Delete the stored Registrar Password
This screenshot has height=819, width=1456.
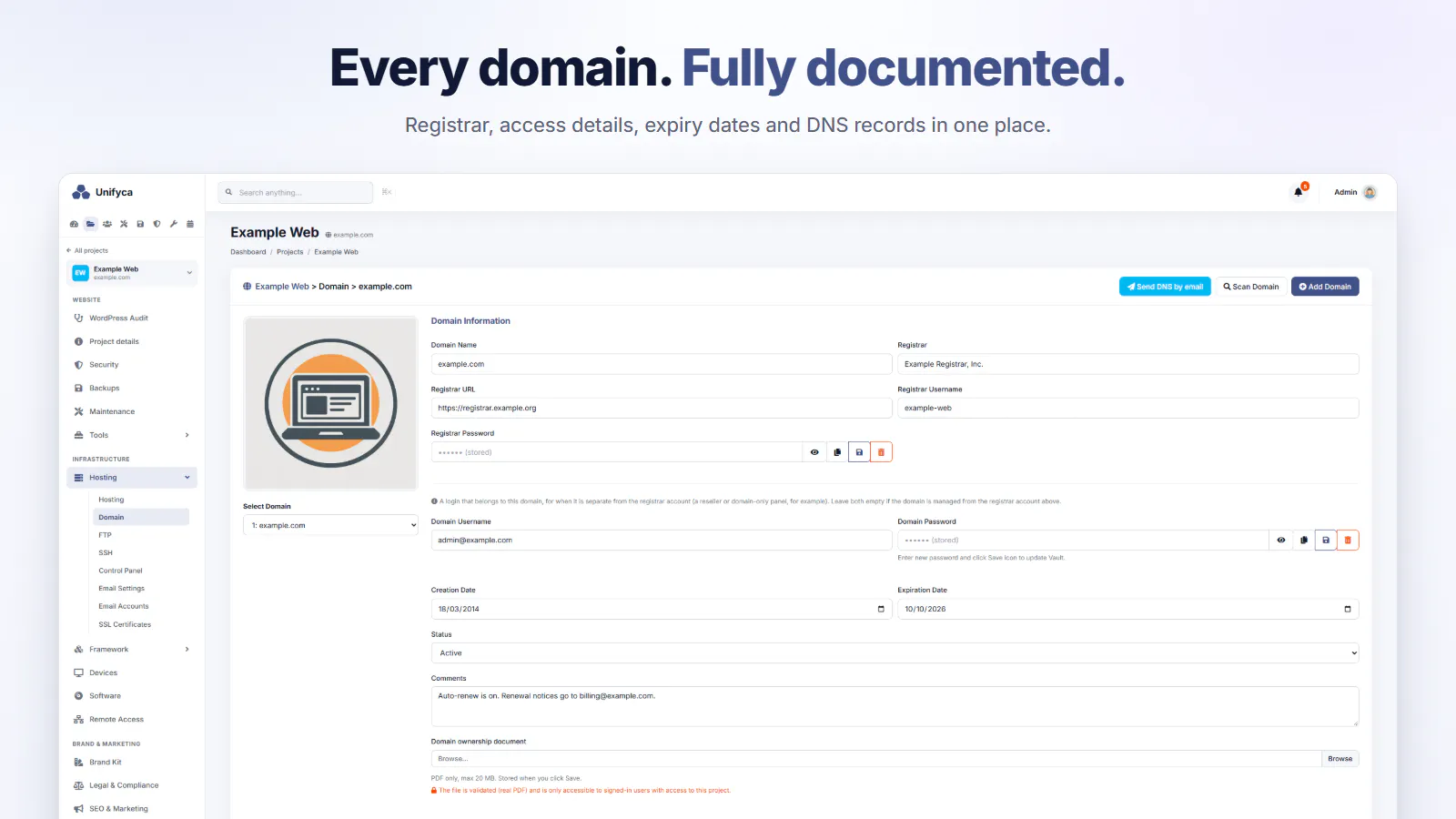click(881, 452)
